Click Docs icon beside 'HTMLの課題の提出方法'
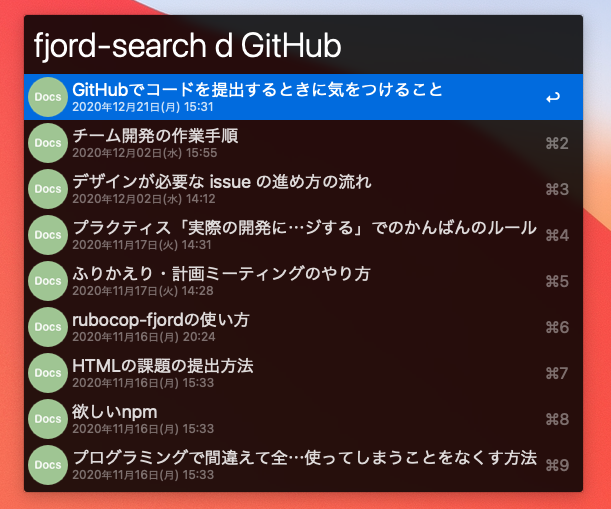The height and width of the screenshot is (509, 611). click(x=48, y=373)
